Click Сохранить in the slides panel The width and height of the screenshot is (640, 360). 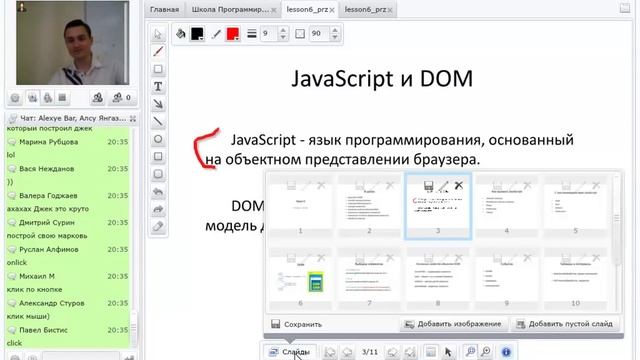coord(297,324)
